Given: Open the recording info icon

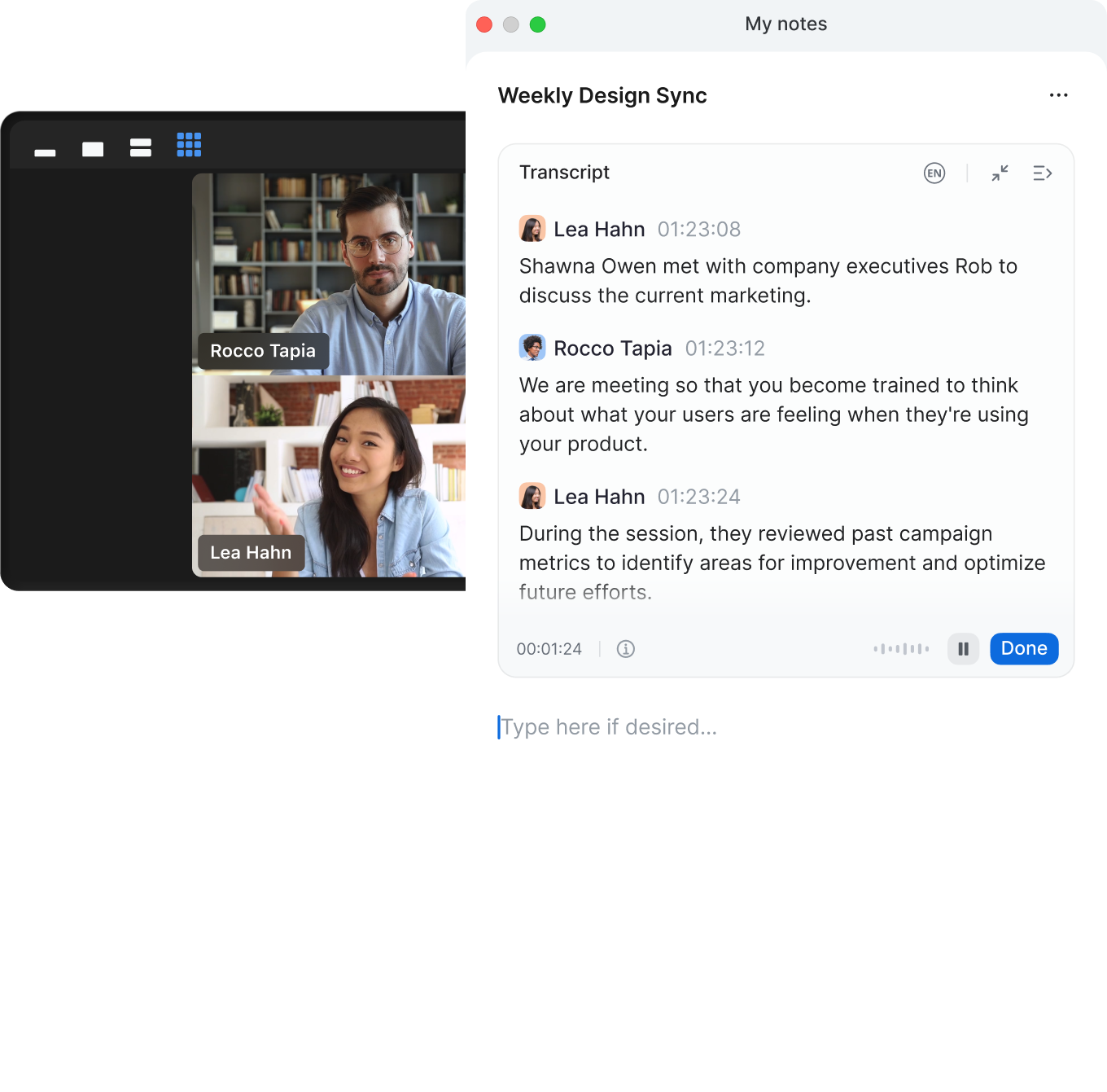Looking at the screenshot, I should click(x=625, y=649).
